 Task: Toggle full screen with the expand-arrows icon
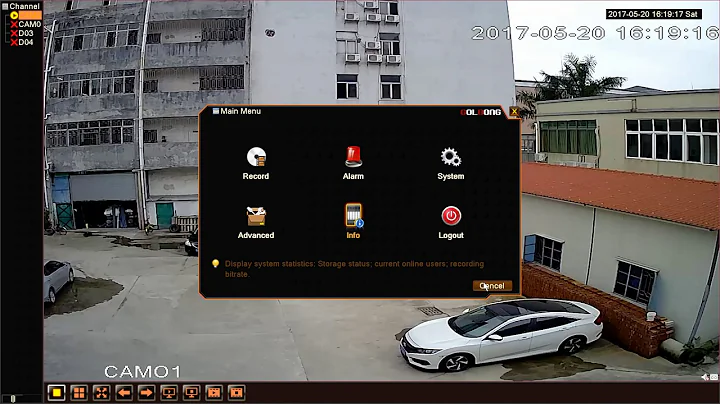pos(101,393)
